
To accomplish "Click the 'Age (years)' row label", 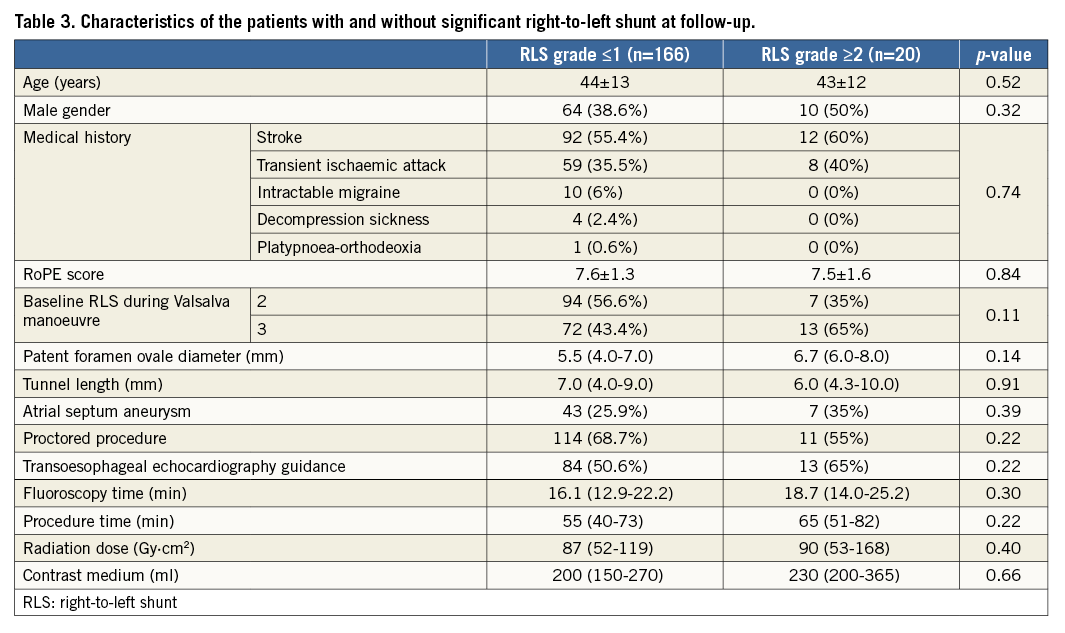I will pos(62,83).
